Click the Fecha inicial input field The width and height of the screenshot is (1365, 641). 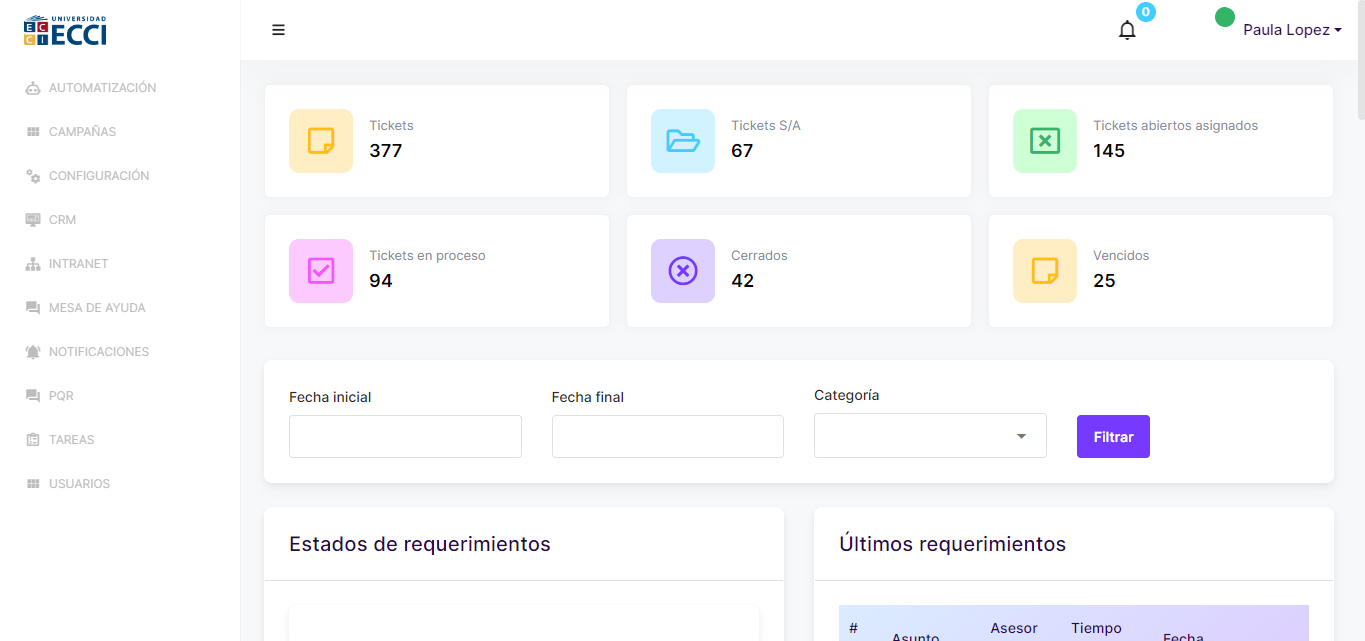(x=405, y=436)
